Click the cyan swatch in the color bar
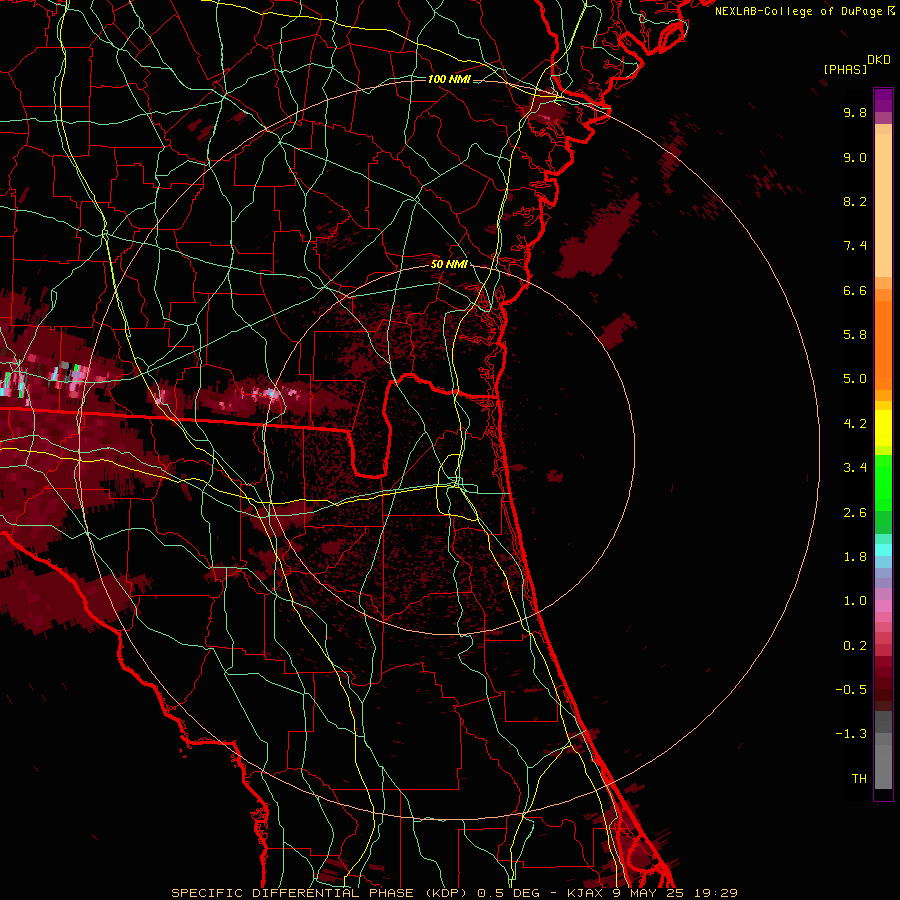 pos(883,549)
